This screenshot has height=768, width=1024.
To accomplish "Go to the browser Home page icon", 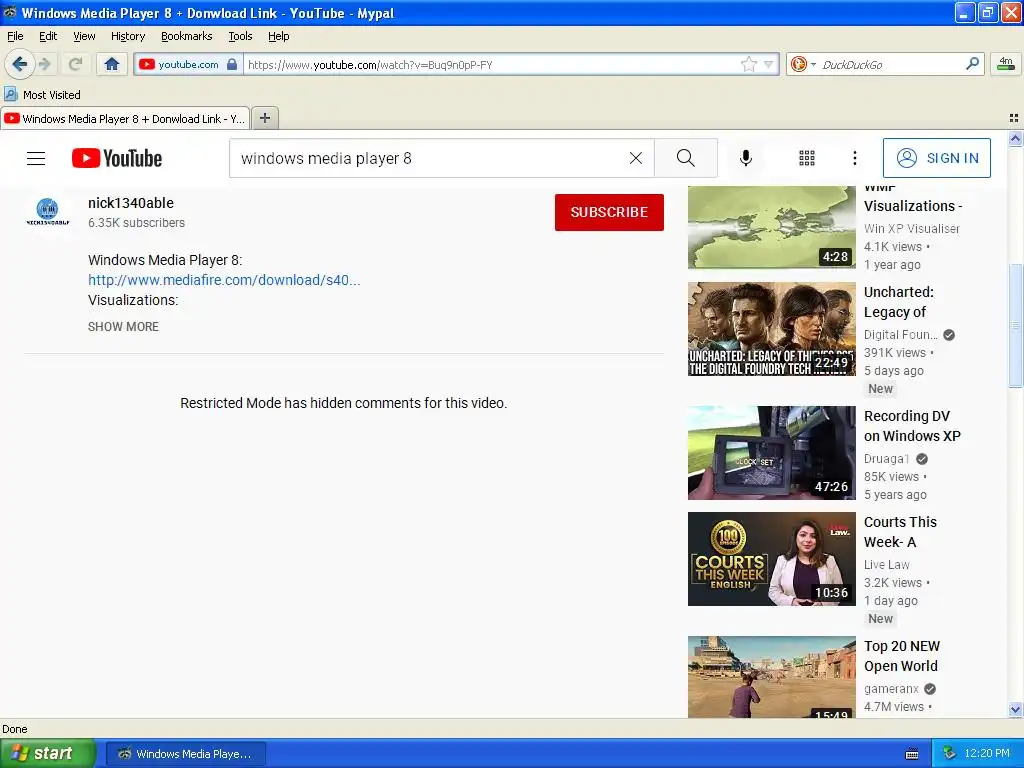I will [x=112, y=64].
